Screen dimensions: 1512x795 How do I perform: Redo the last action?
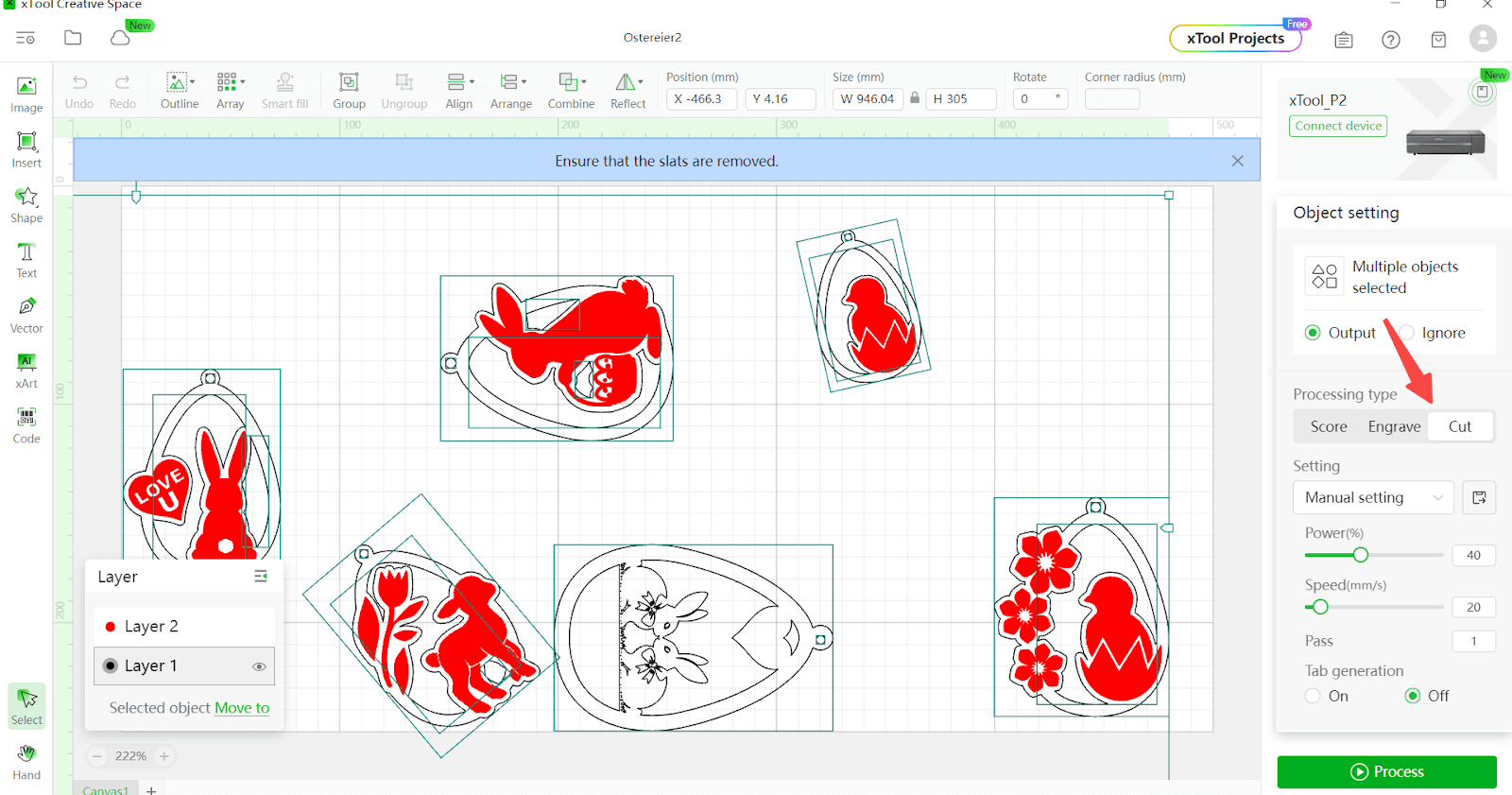coord(123,92)
